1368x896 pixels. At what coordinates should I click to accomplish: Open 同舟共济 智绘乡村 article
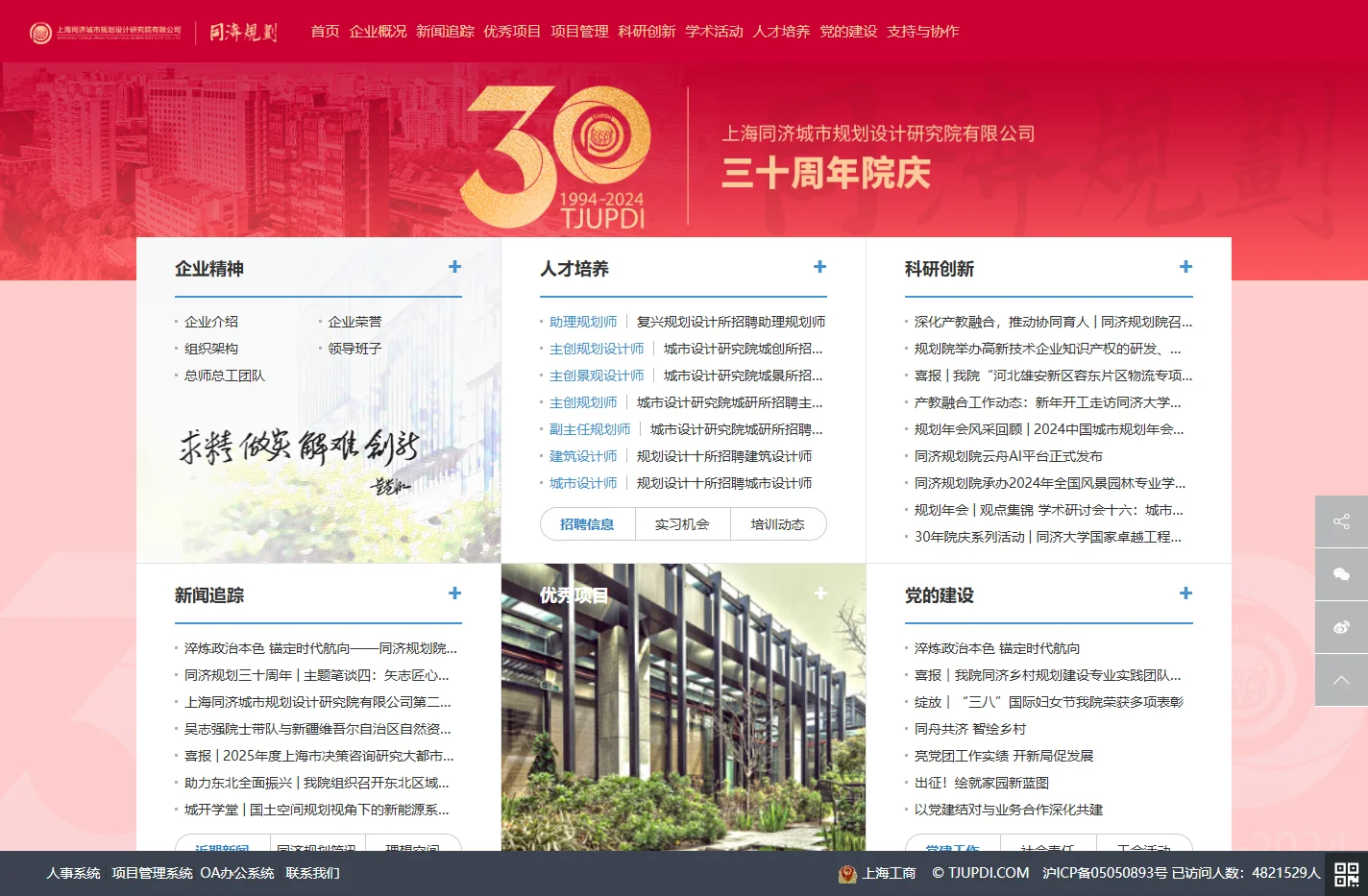click(x=970, y=729)
